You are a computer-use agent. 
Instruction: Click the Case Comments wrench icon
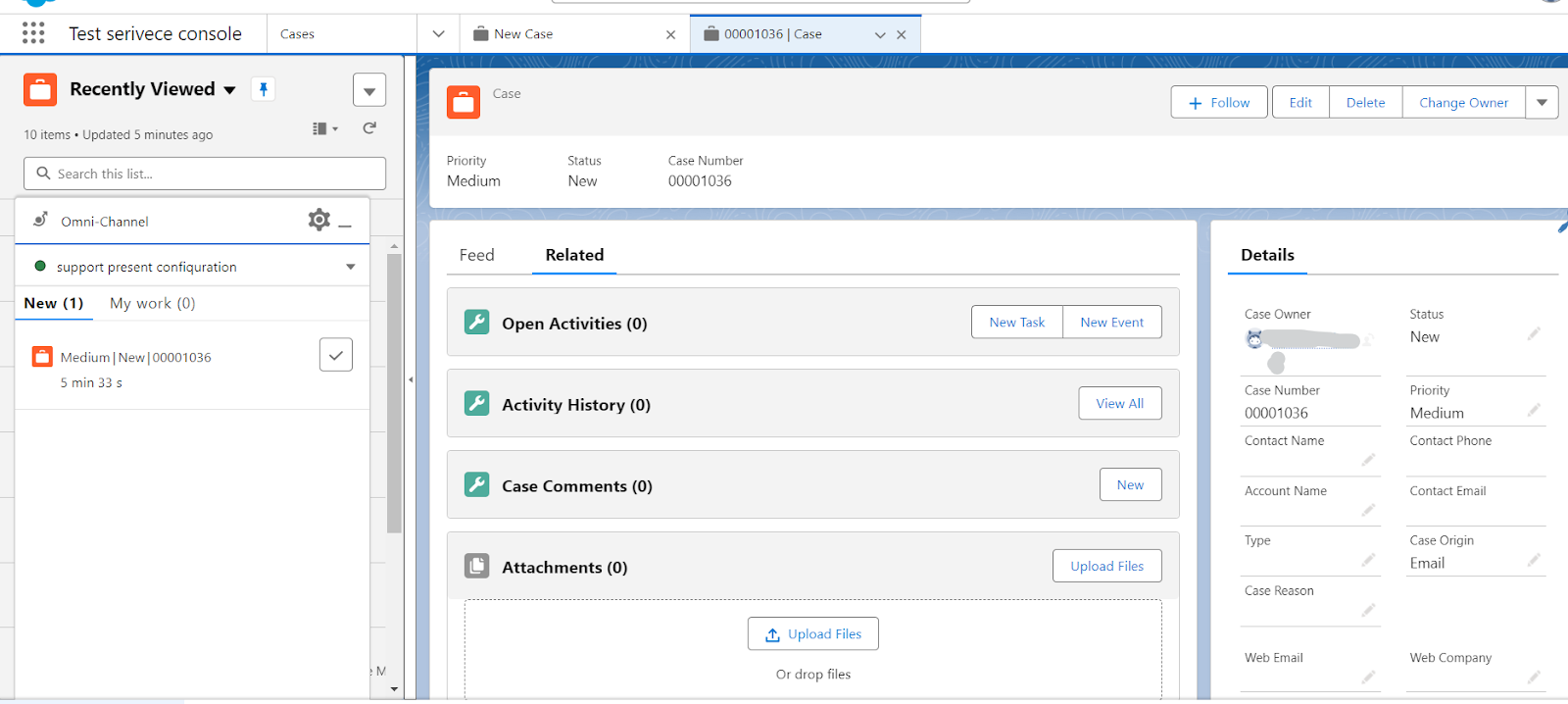pos(476,484)
